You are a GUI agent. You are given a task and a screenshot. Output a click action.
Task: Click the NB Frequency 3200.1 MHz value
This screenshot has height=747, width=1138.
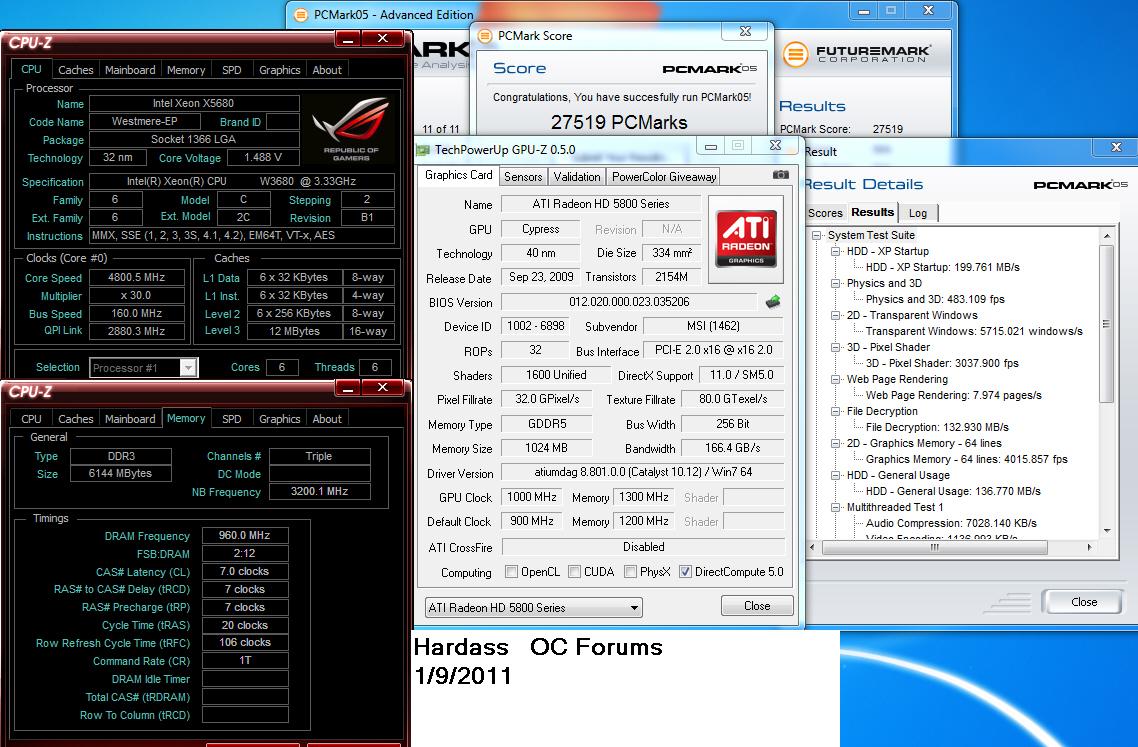319,491
